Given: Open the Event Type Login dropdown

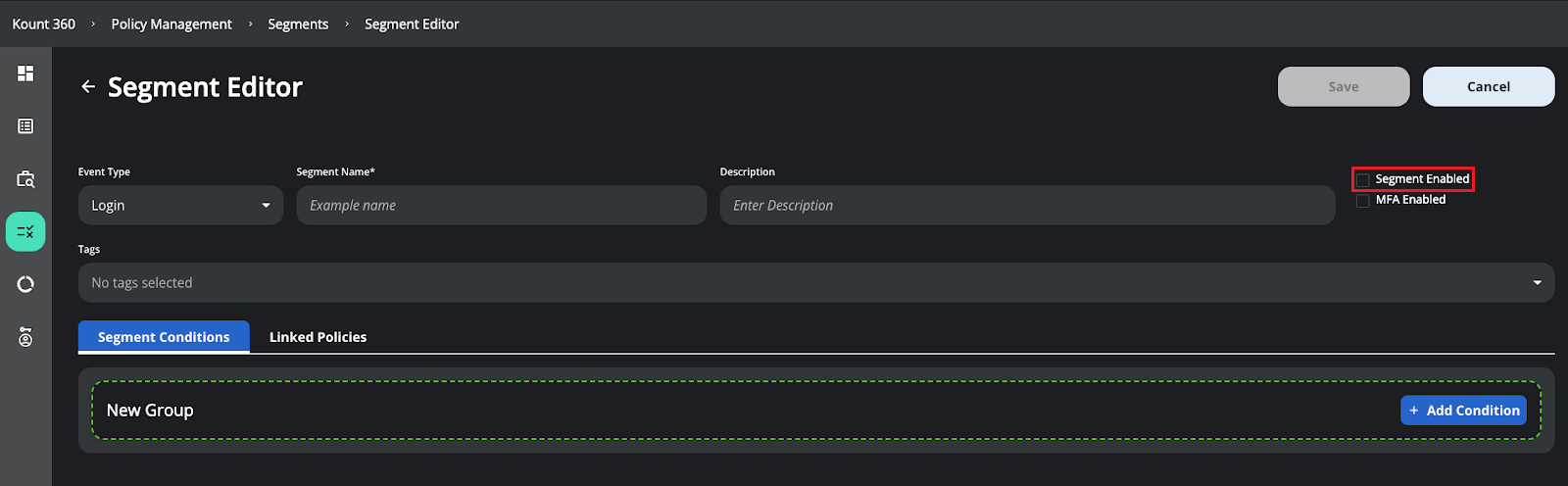Looking at the screenshot, I should point(180,206).
